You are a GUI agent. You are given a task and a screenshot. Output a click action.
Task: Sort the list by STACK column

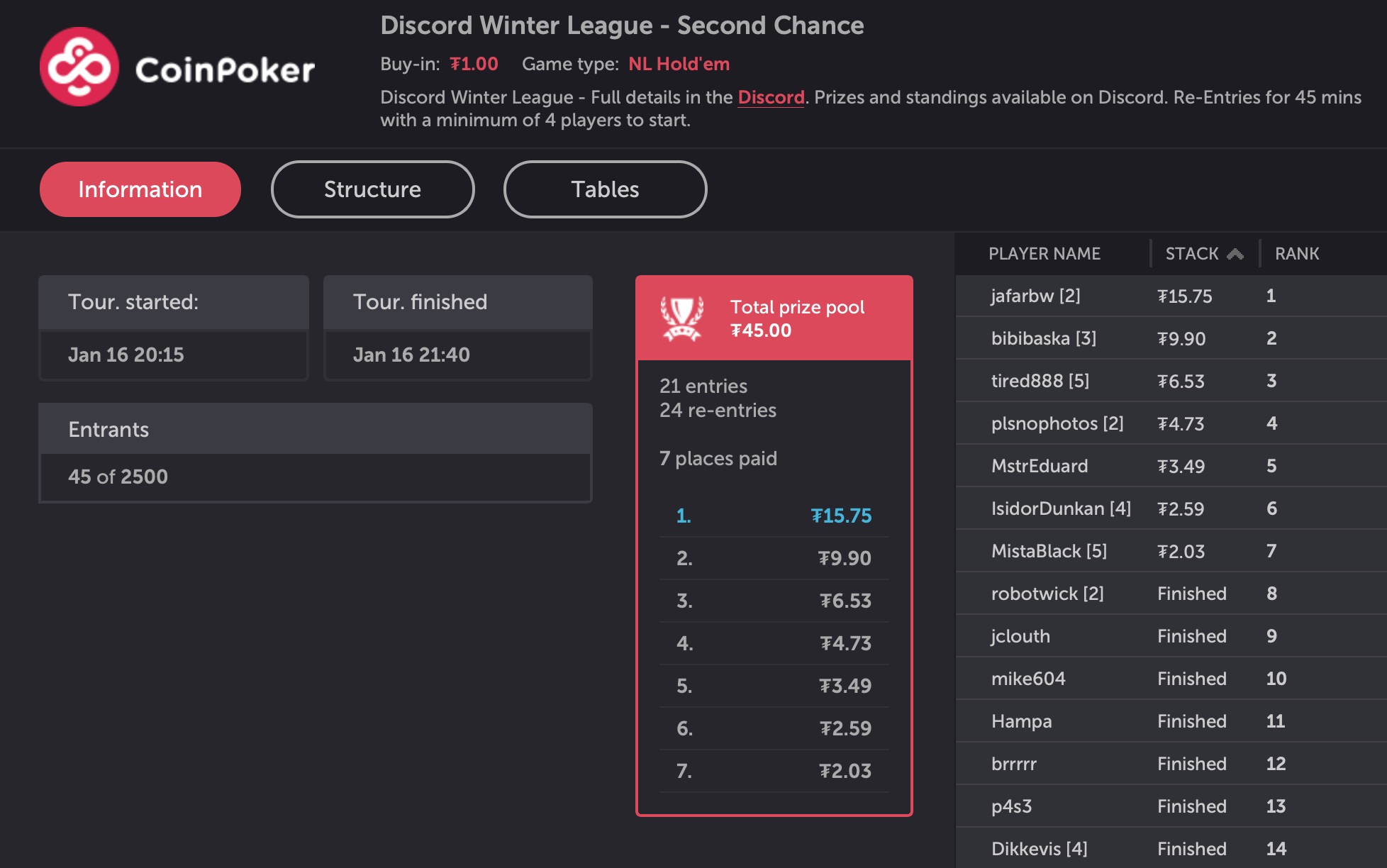[1191, 254]
